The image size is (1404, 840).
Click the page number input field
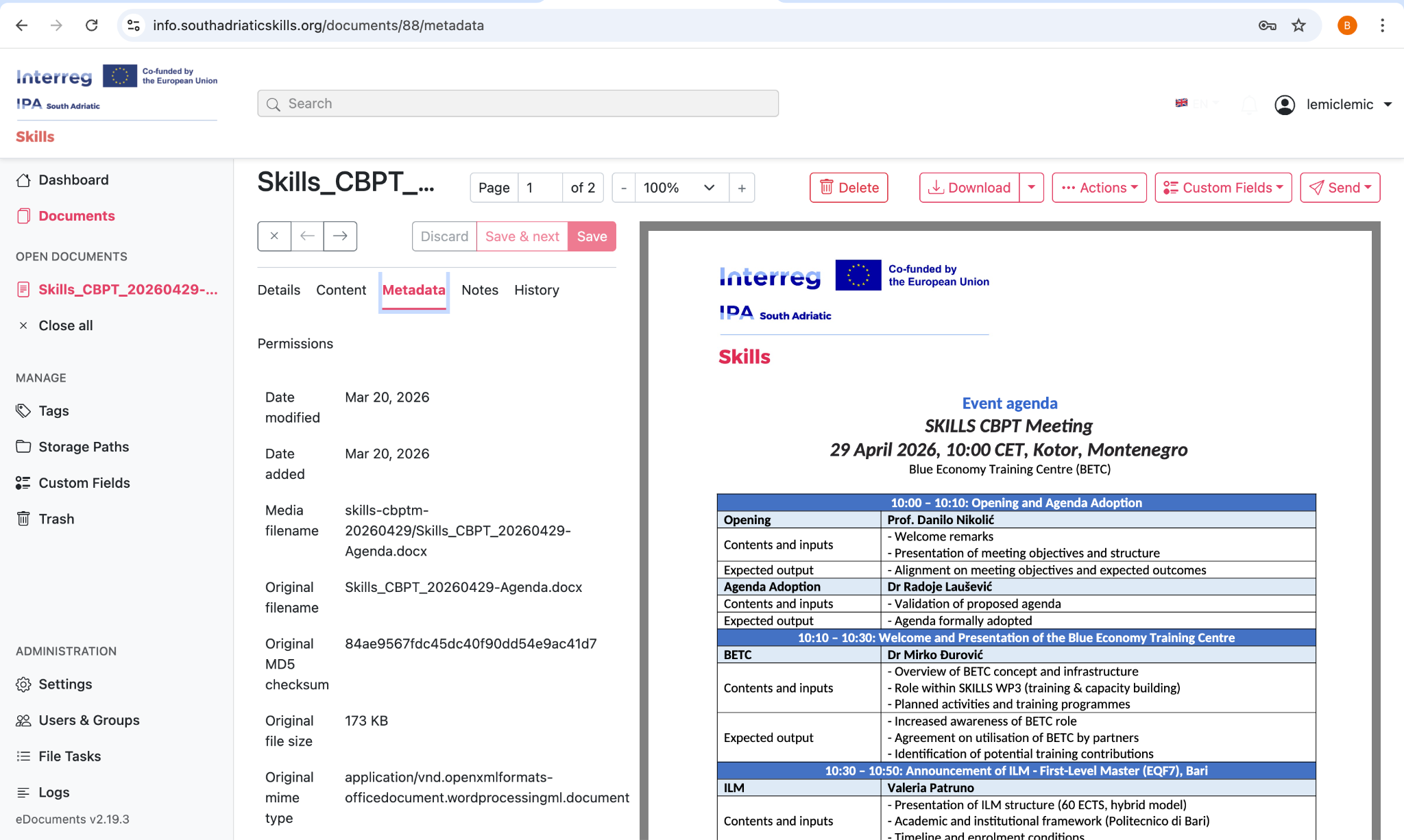(x=540, y=187)
